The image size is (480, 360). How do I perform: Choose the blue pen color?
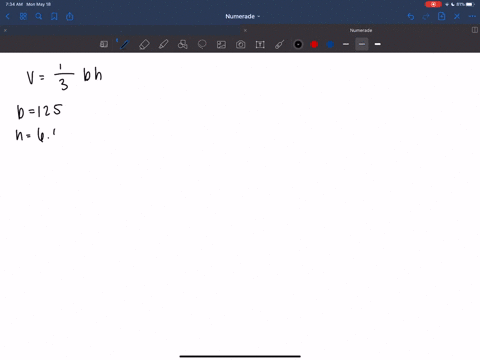pyautogui.click(x=330, y=44)
